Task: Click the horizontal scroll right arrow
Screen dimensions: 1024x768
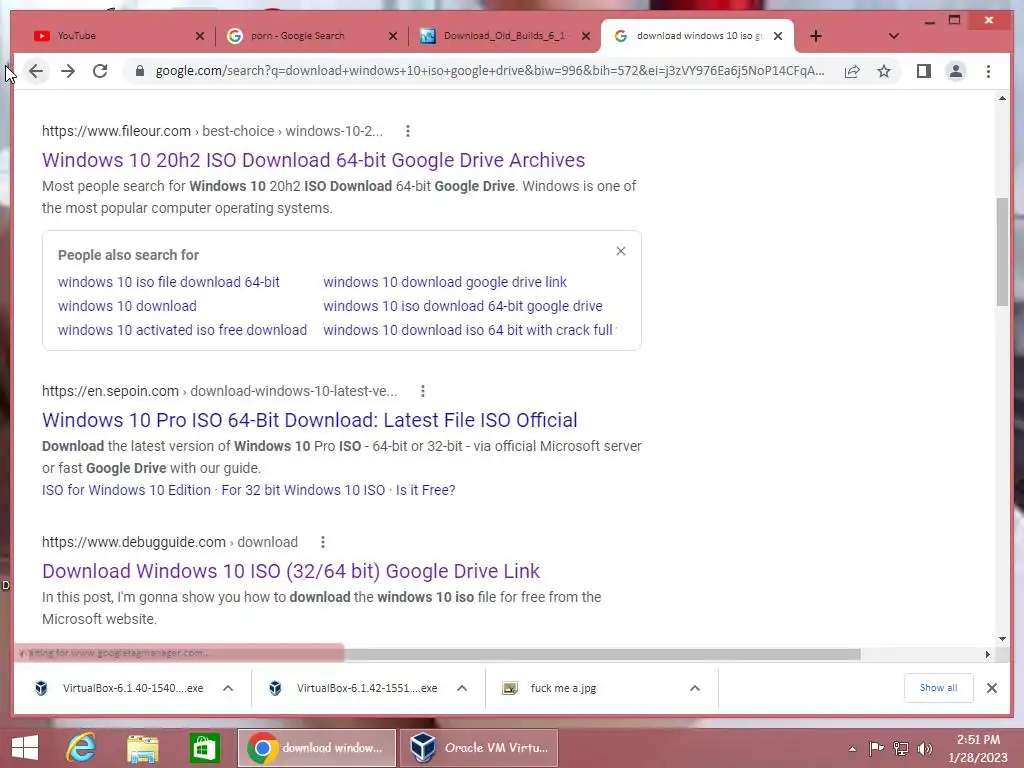Action: click(987, 654)
